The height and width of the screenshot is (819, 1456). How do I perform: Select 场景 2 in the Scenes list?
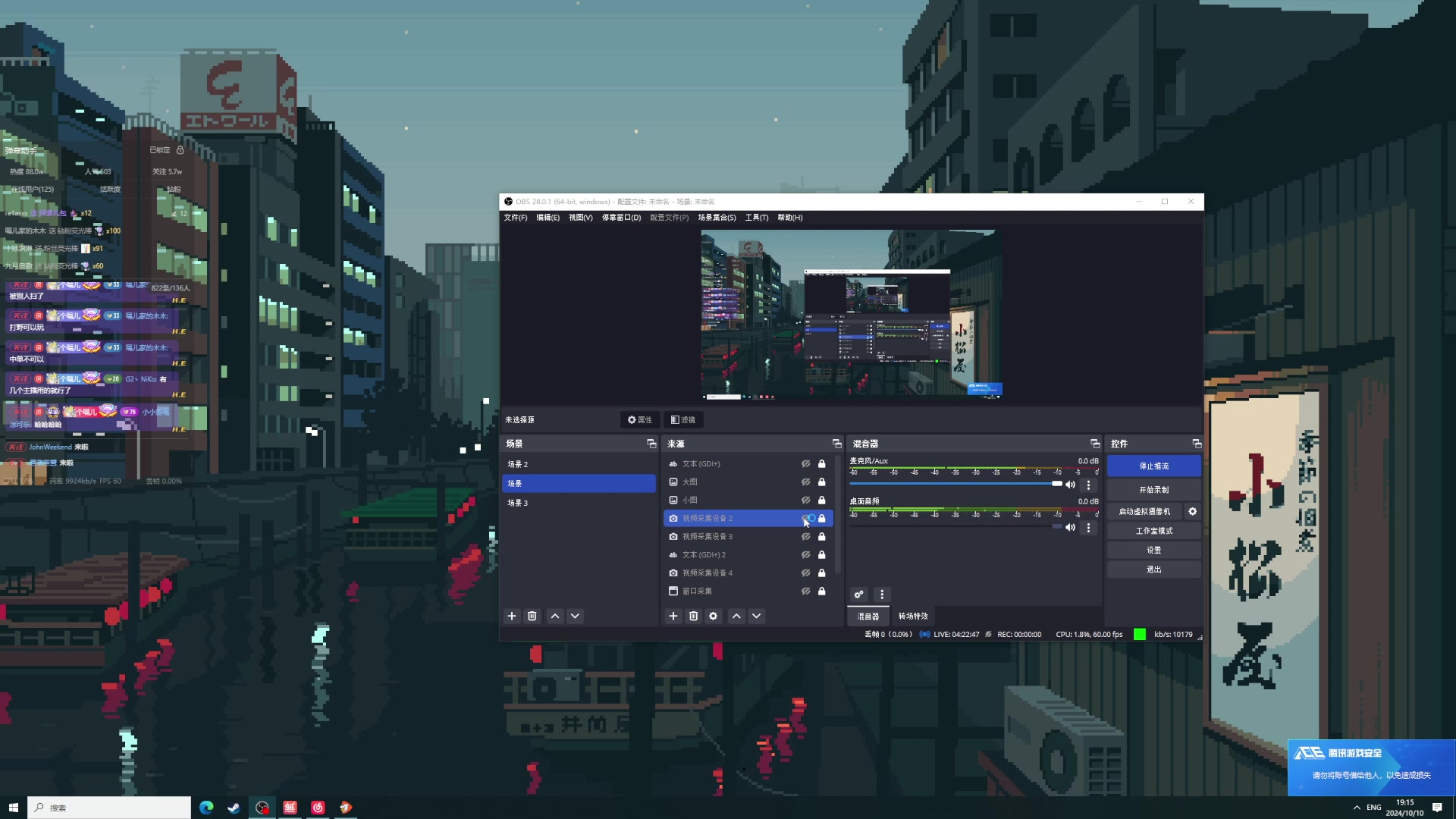coord(579,464)
